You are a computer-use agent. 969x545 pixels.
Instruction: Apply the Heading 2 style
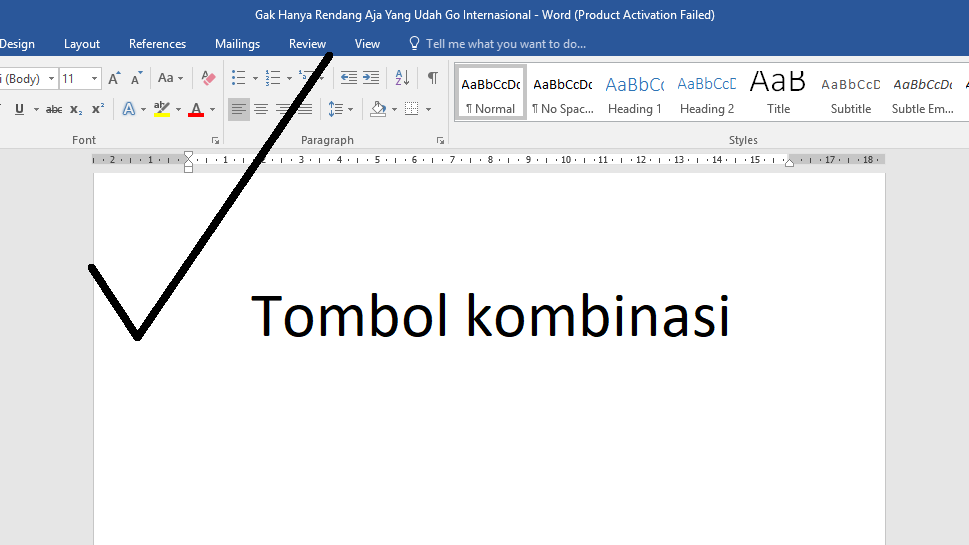point(707,93)
